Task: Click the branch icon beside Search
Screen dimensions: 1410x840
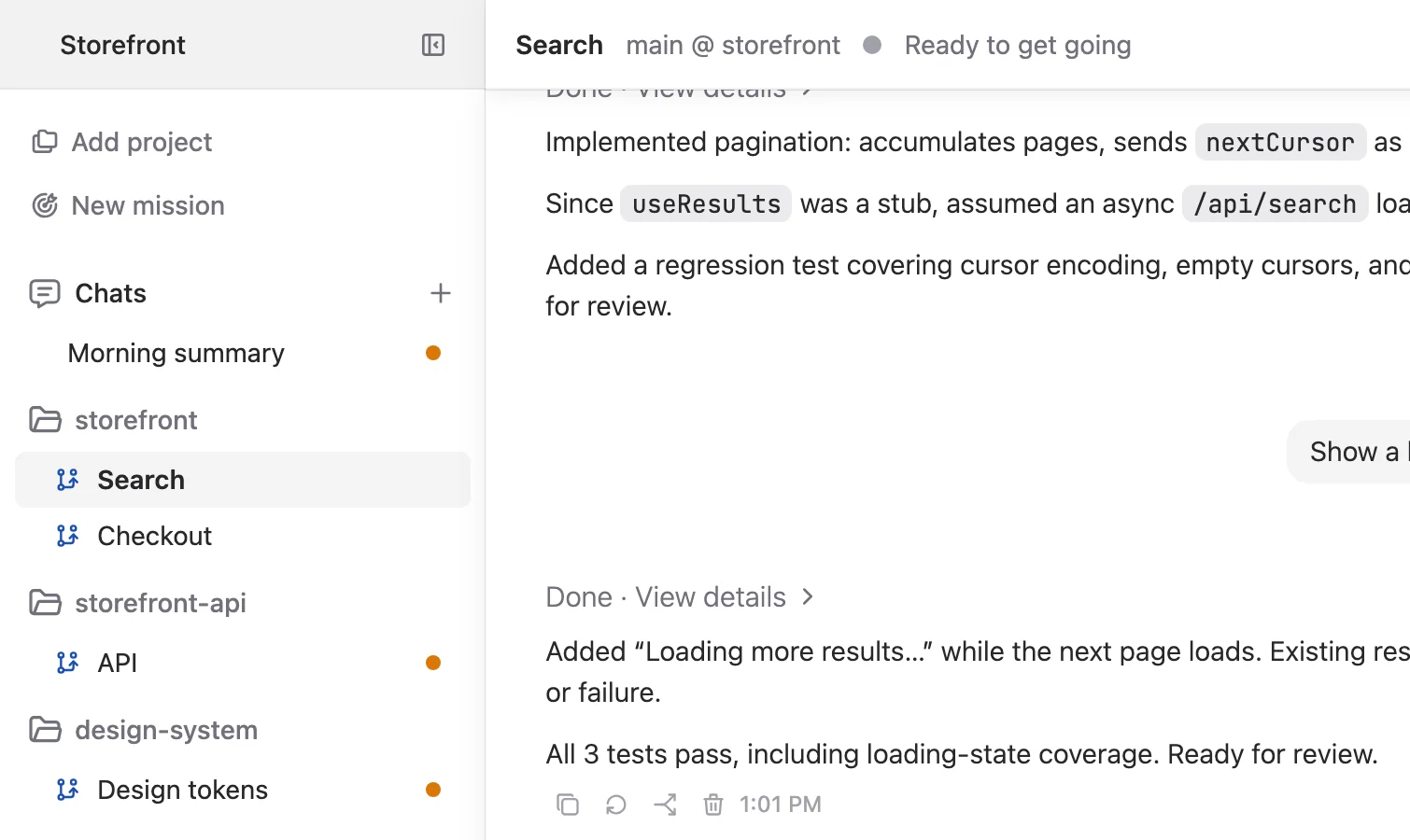Action: [67, 480]
